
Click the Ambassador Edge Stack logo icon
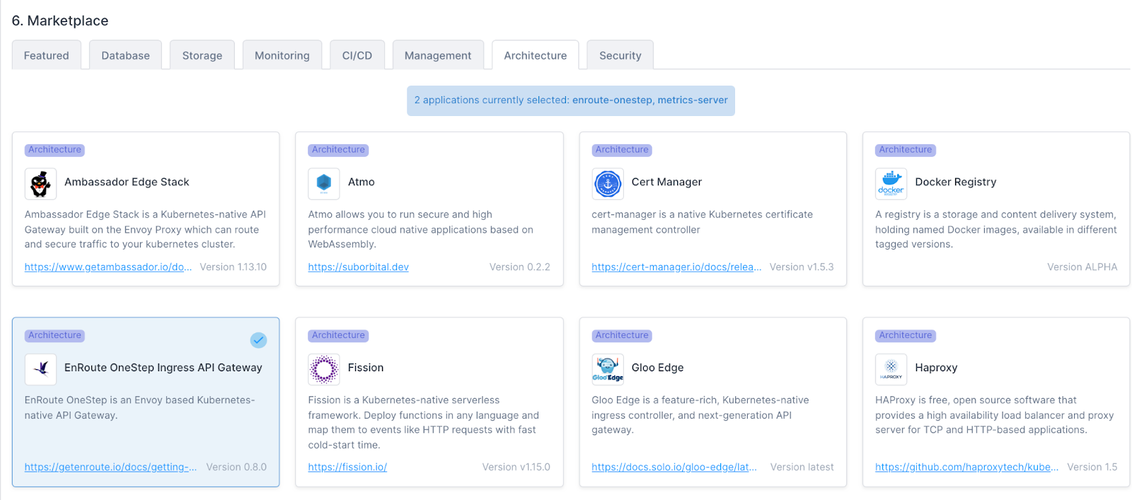coord(40,183)
